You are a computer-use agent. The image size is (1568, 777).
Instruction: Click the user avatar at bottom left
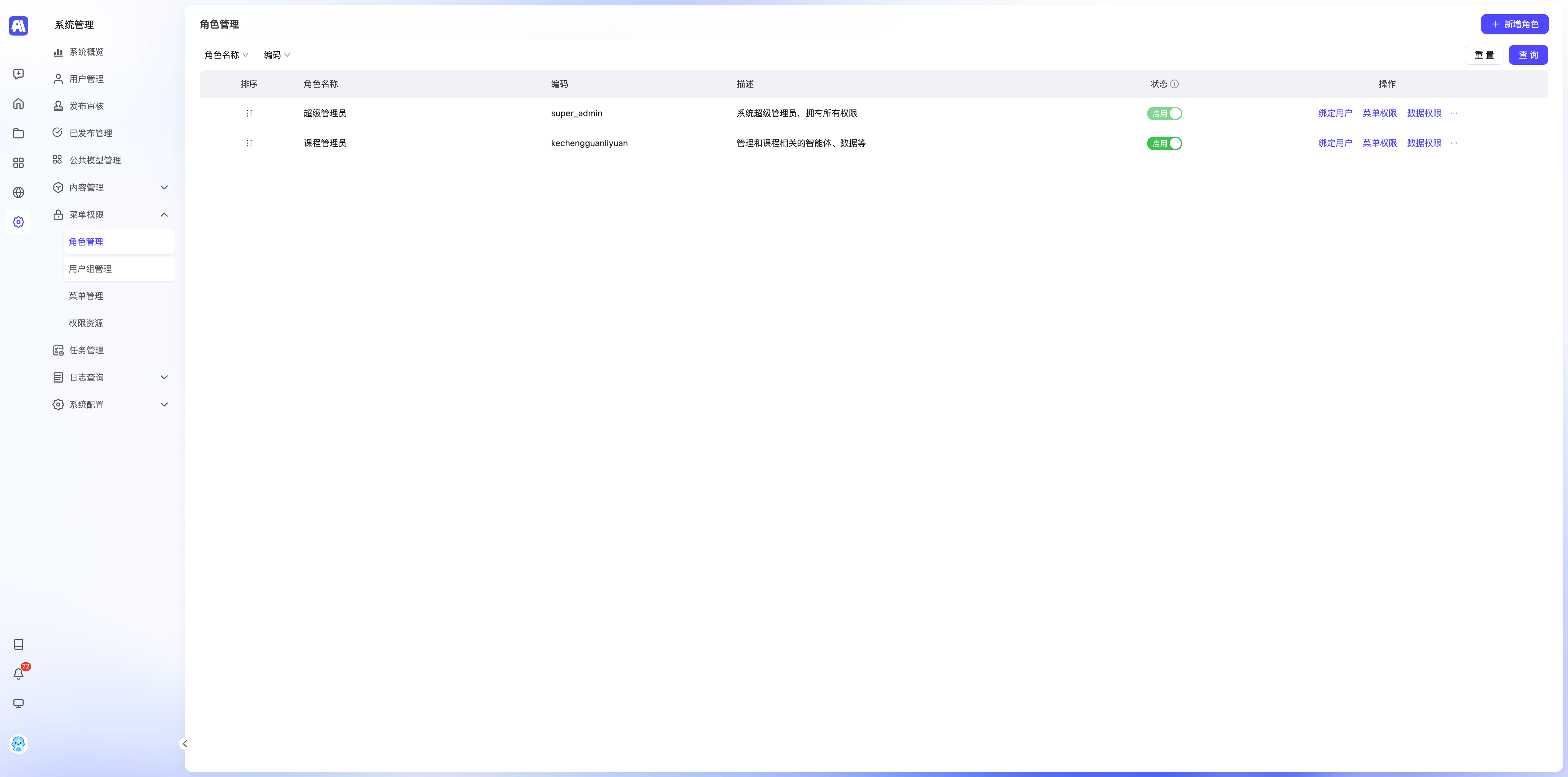tap(18, 743)
